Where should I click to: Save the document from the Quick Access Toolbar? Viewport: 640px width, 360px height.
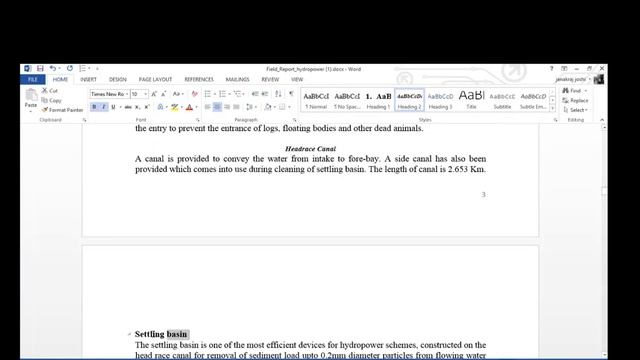tap(40, 69)
